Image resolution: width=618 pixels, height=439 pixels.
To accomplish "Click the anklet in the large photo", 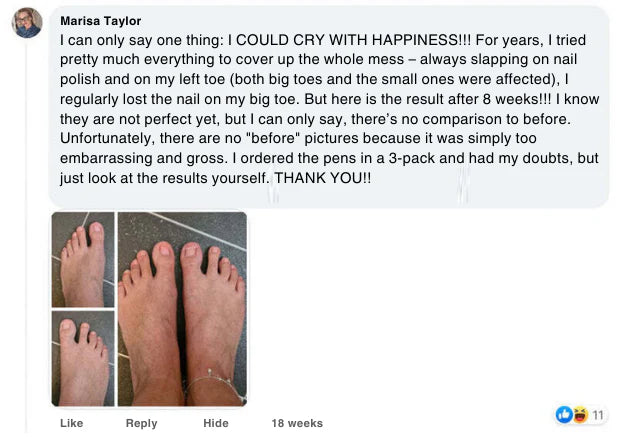I will point(213,381).
